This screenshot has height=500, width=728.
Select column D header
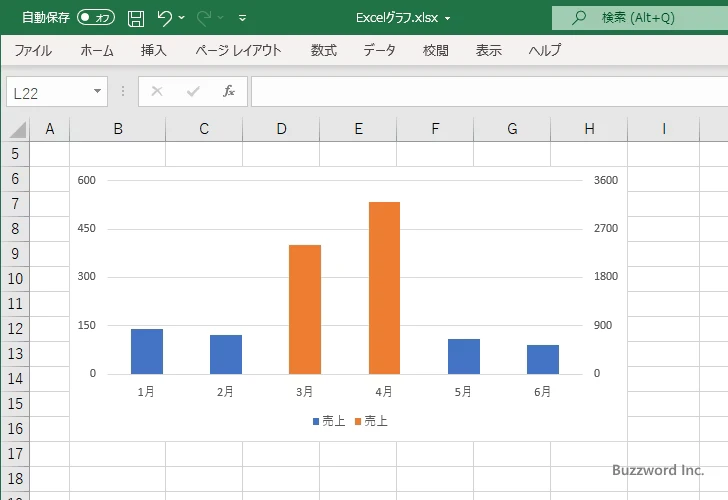point(281,128)
